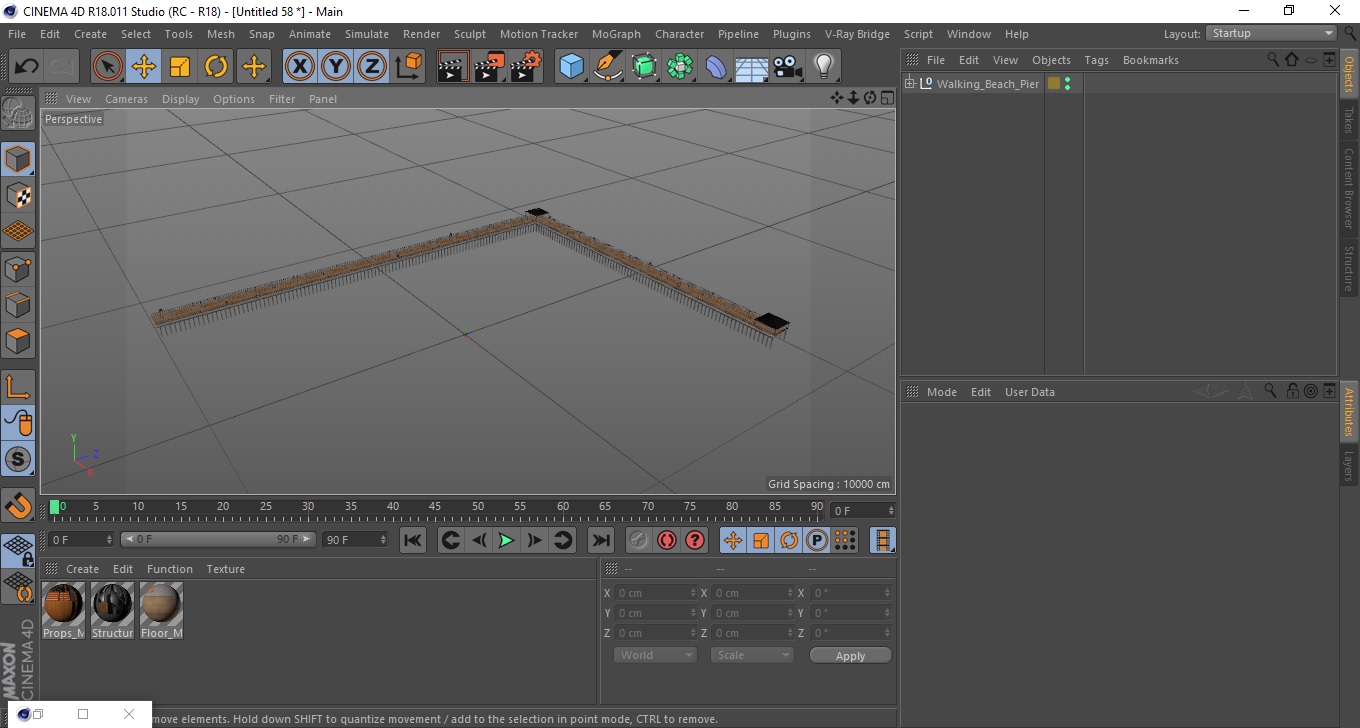The height and width of the screenshot is (728, 1360).
Task: Toggle Autokeying button
Action: (x=666, y=540)
